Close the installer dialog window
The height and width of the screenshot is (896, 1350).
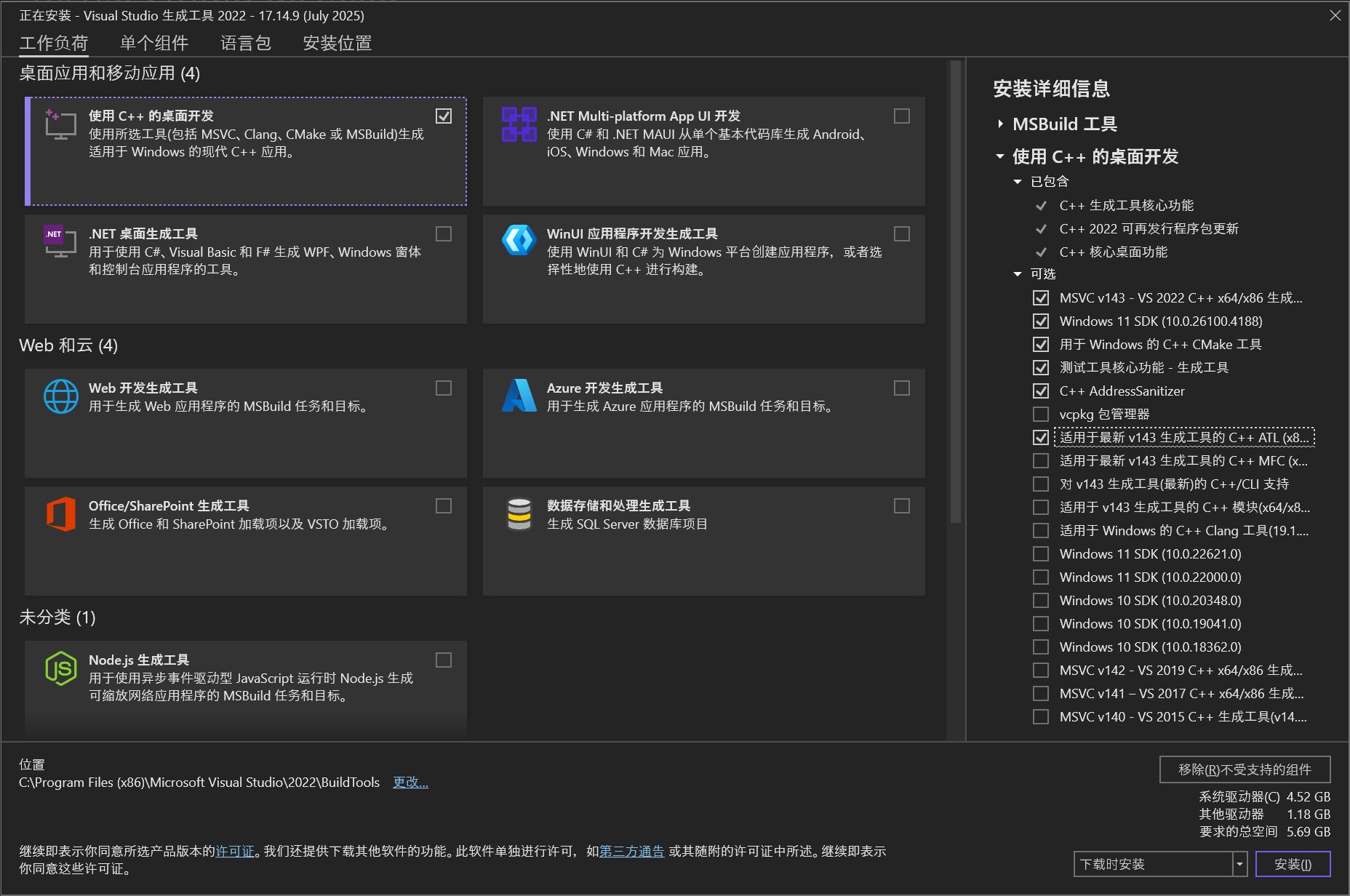tap(1335, 15)
